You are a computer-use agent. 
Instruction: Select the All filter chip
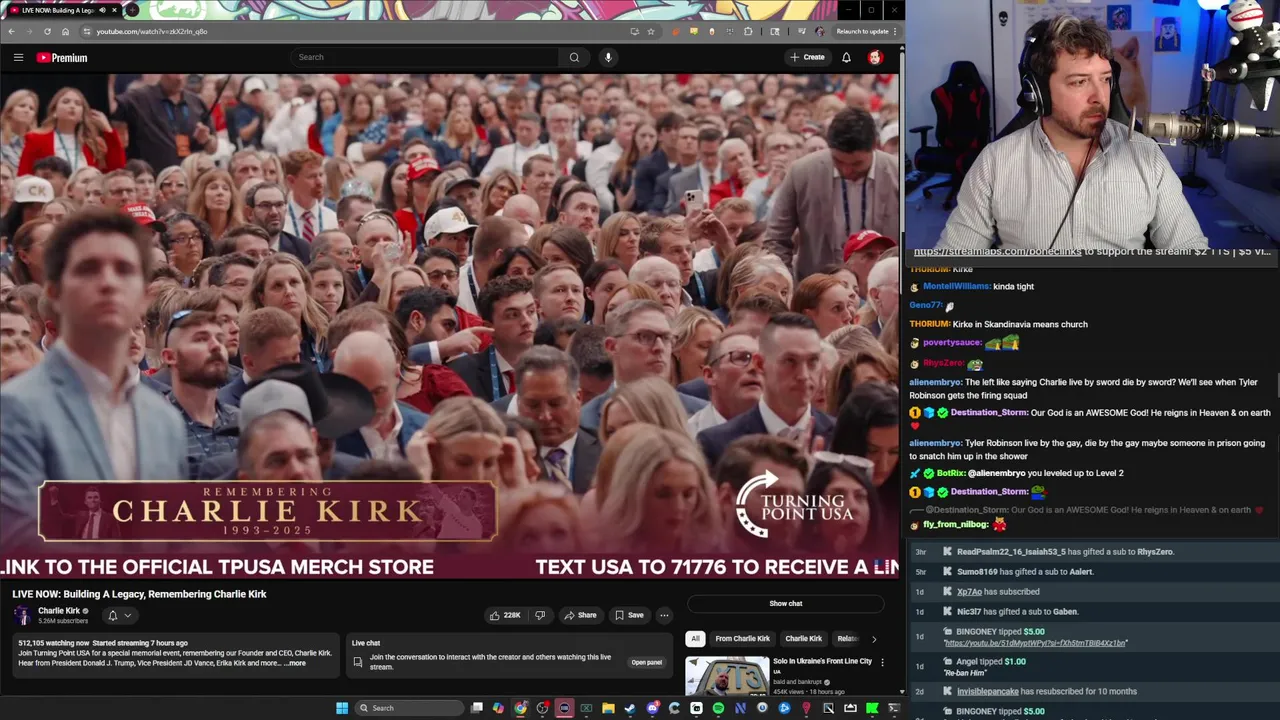[695, 638]
